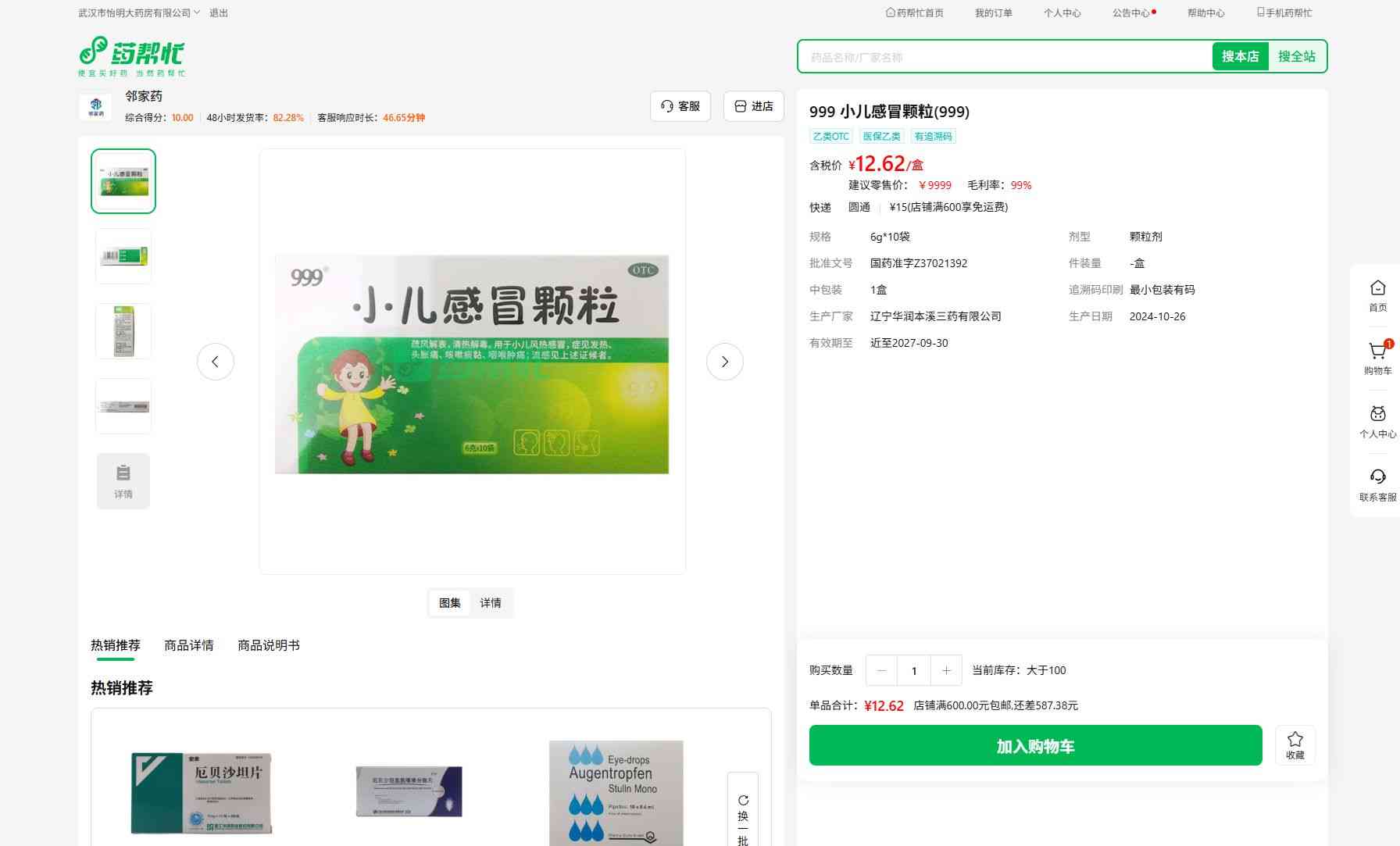1400x846 pixels.
Task: Open the home icon in right sidebar
Action: coord(1377,289)
